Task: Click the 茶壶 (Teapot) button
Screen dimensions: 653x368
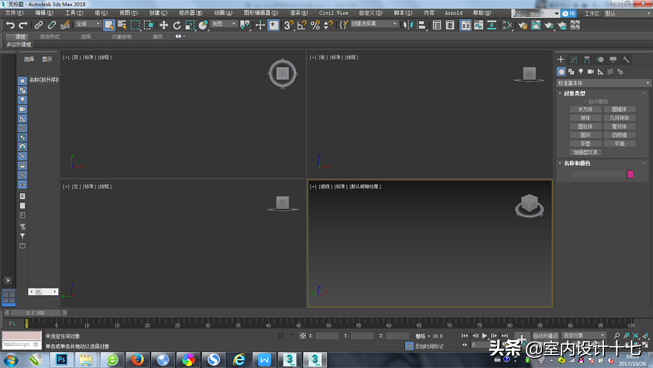Action: pos(585,144)
